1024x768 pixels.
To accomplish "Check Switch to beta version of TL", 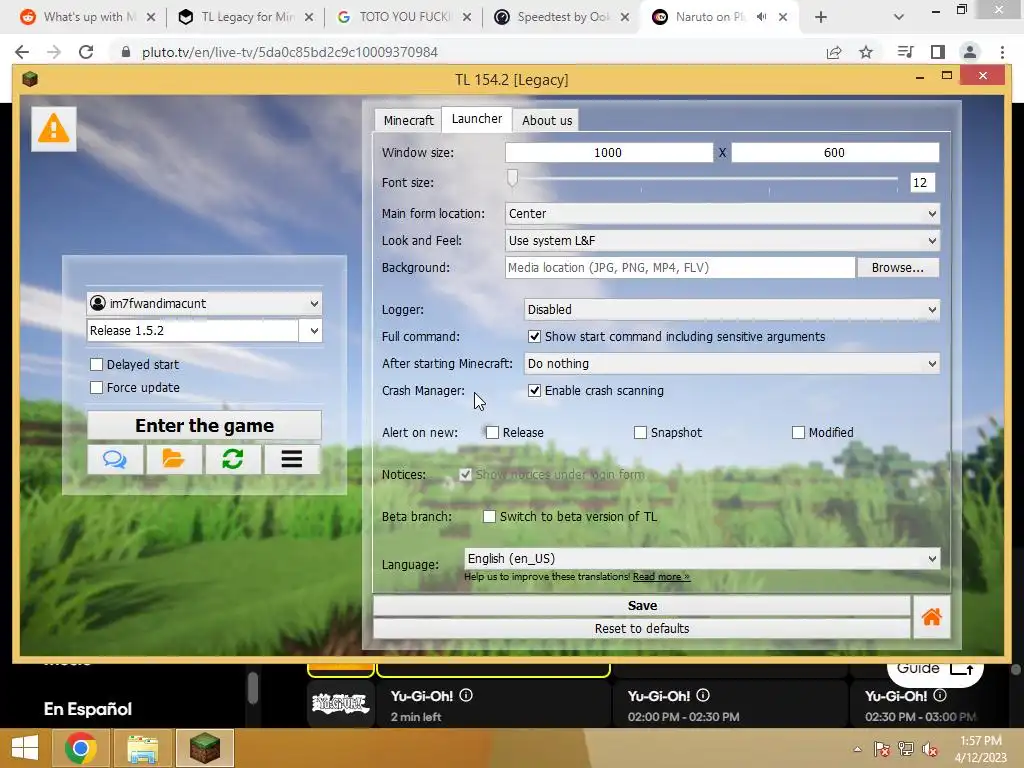I will tap(489, 517).
